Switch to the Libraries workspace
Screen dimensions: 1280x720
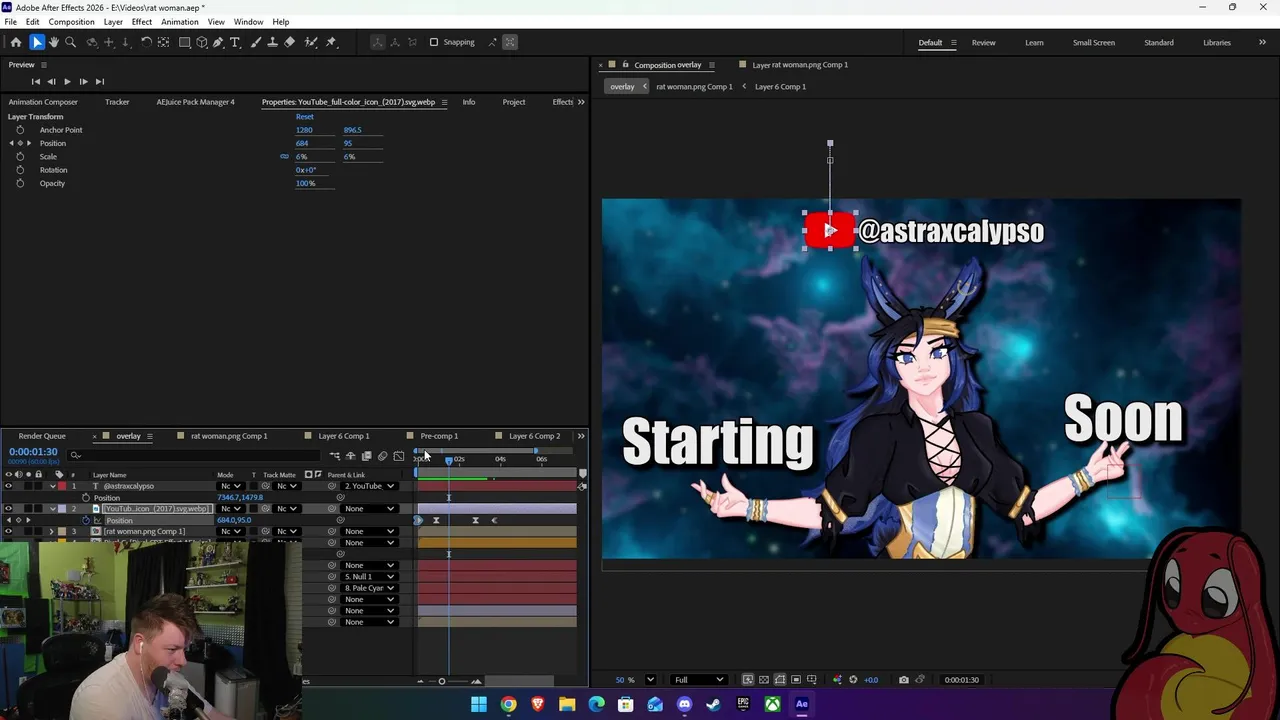pos(1217,43)
